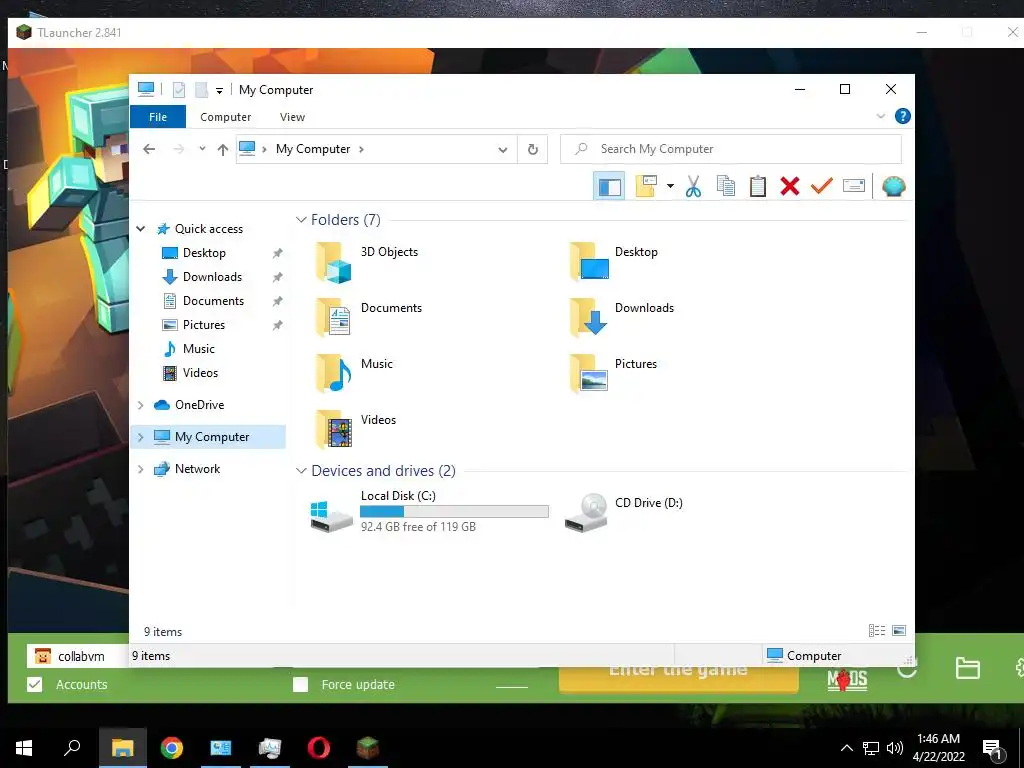Select the CD Drive (D:) icon
This screenshot has width=1024, height=768.
pos(586,512)
